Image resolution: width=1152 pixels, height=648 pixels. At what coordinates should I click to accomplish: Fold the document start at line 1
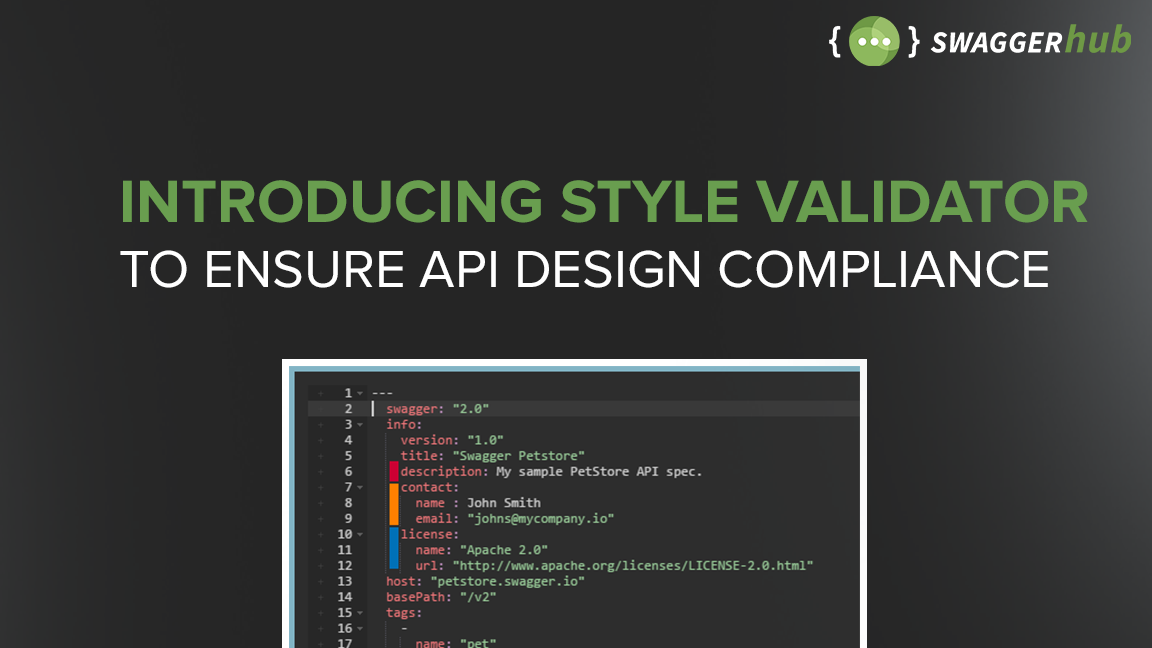(x=359, y=394)
